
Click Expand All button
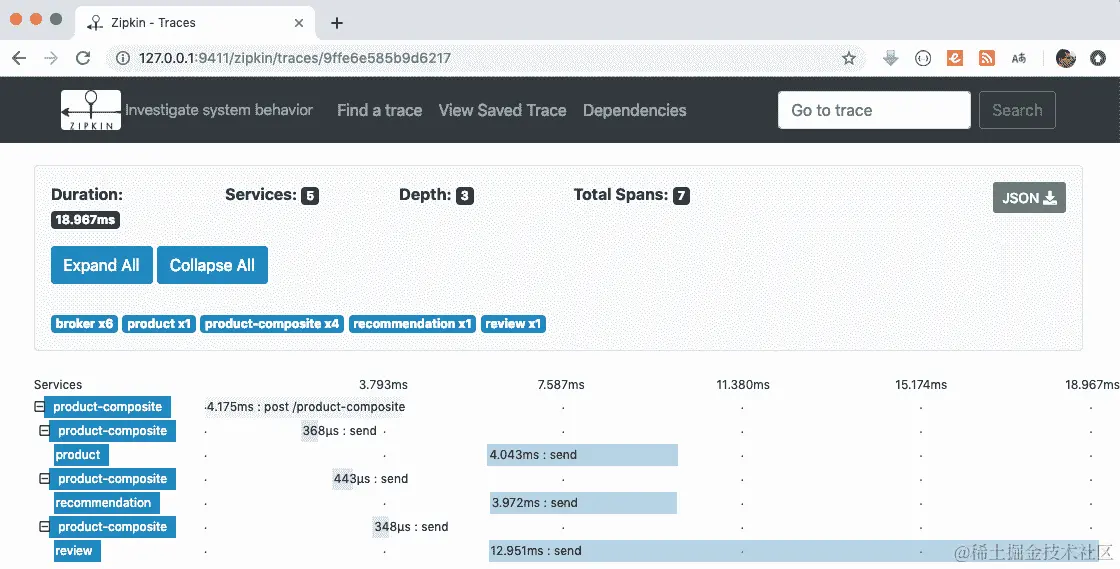point(101,265)
